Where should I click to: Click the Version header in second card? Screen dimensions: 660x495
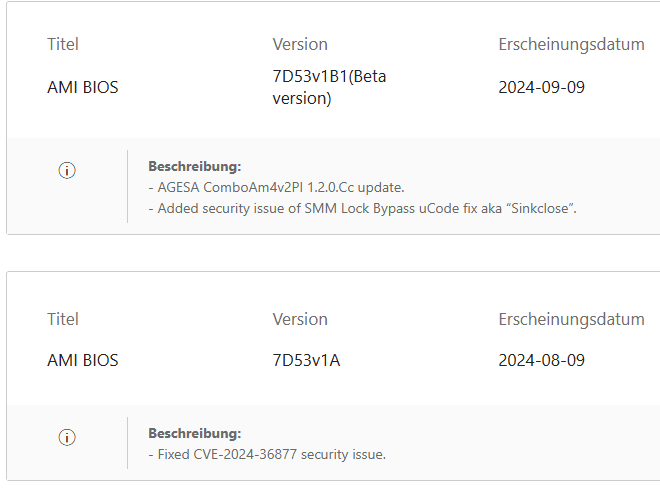point(300,319)
